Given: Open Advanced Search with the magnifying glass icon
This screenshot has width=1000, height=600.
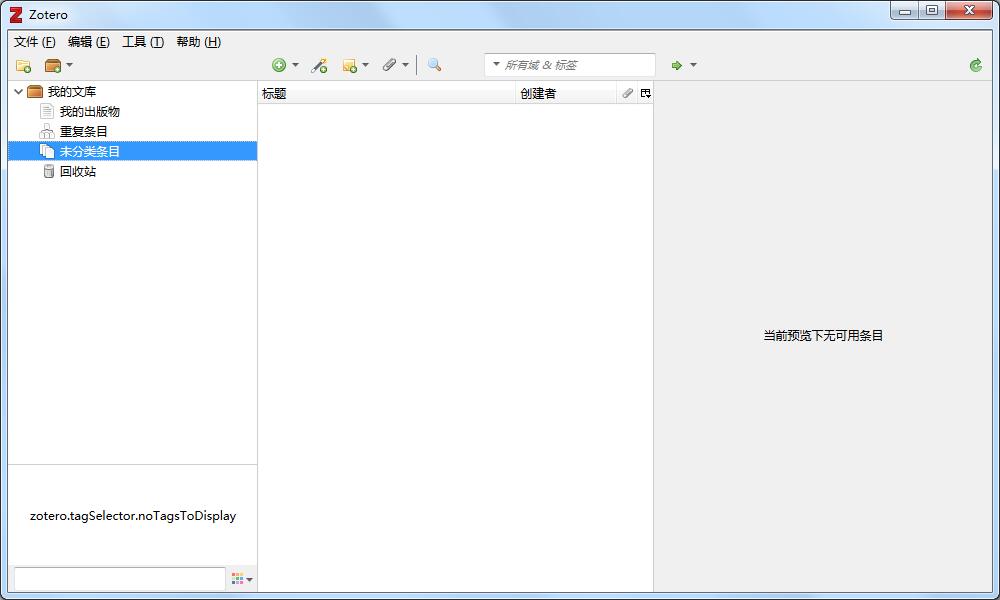Looking at the screenshot, I should [x=433, y=65].
